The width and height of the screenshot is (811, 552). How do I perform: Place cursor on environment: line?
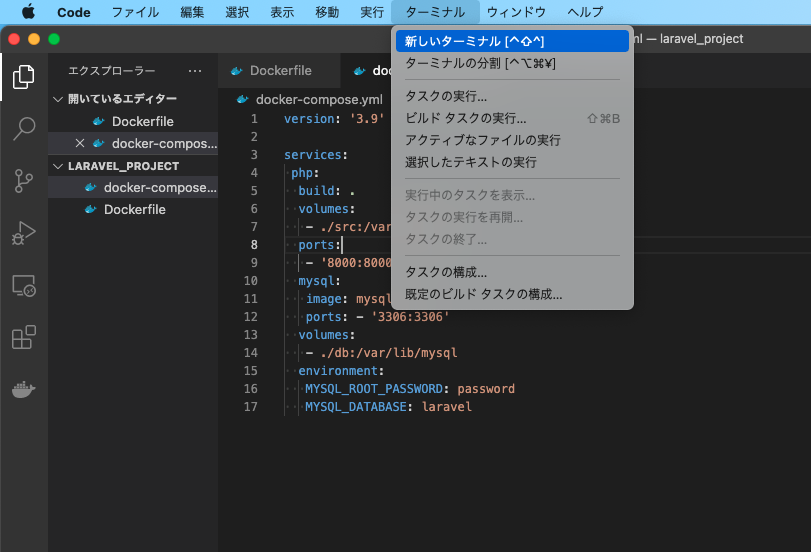point(341,371)
